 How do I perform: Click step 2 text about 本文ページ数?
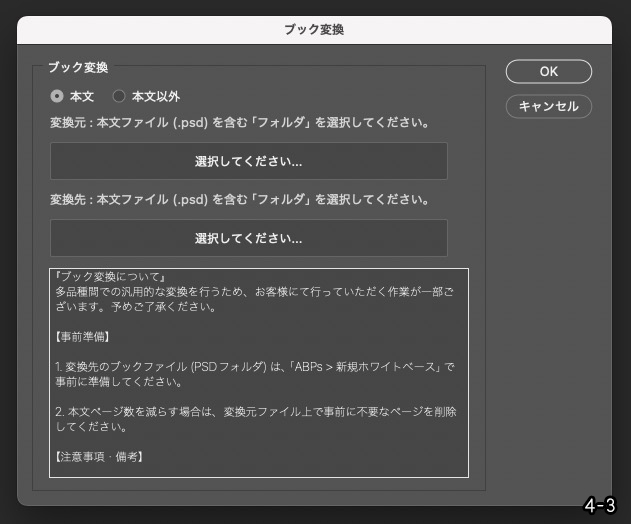[255, 412]
